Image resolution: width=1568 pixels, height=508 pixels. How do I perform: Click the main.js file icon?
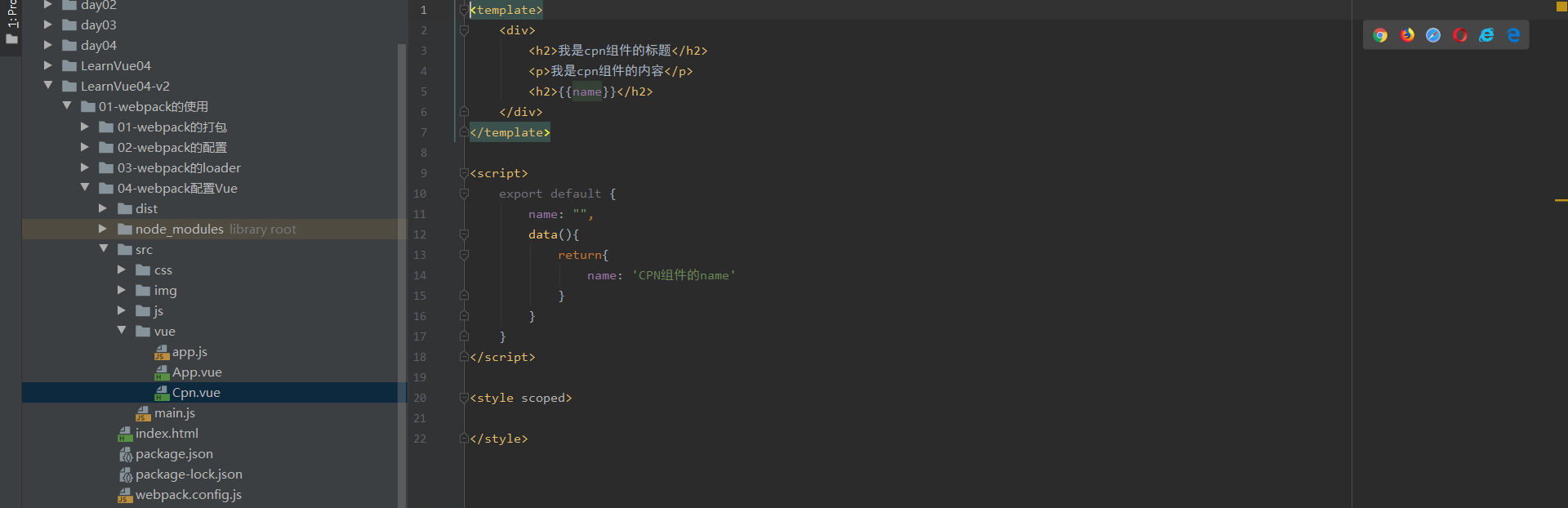click(x=143, y=413)
